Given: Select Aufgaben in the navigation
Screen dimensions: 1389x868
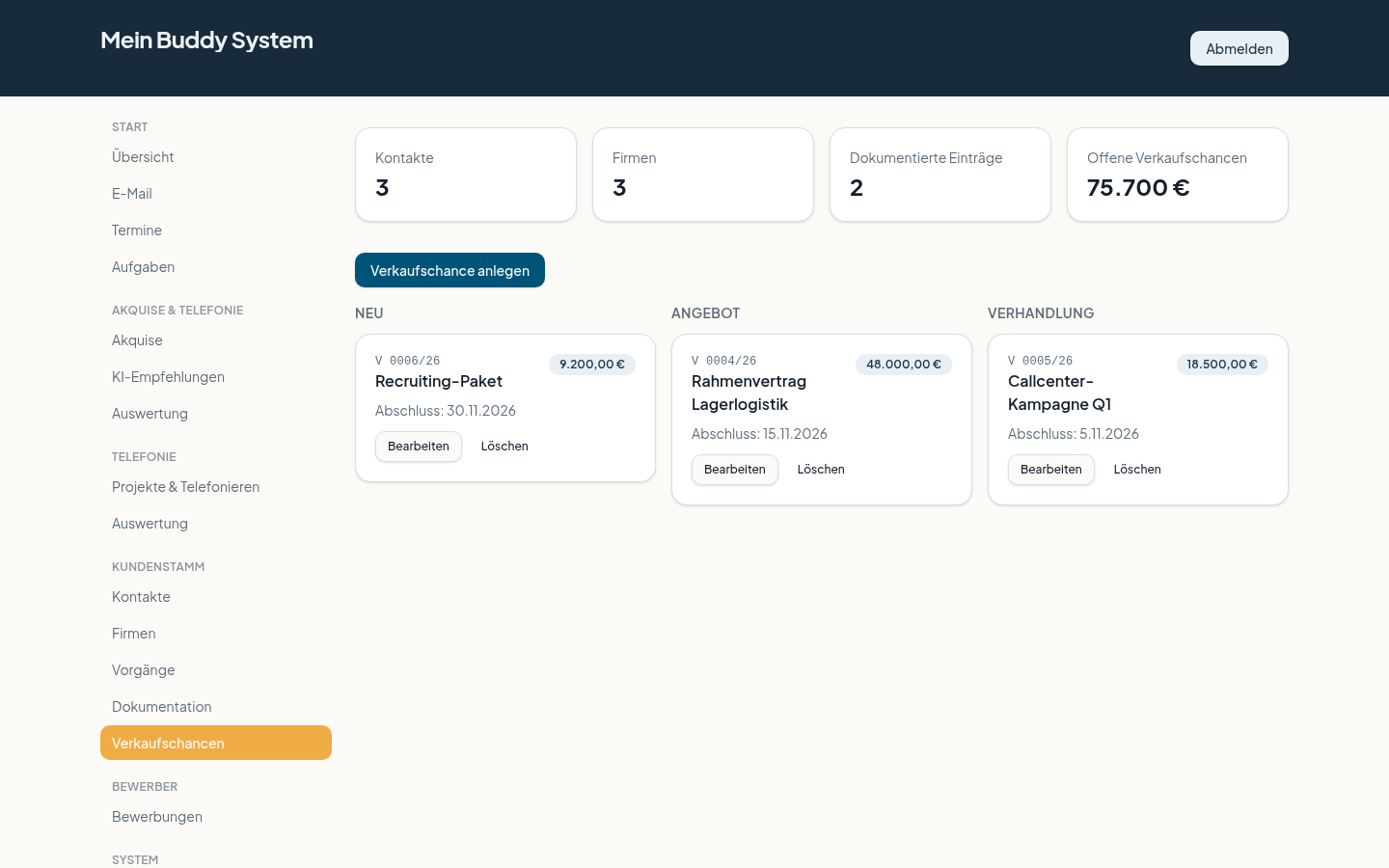Looking at the screenshot, I should (x=216, y=267).
